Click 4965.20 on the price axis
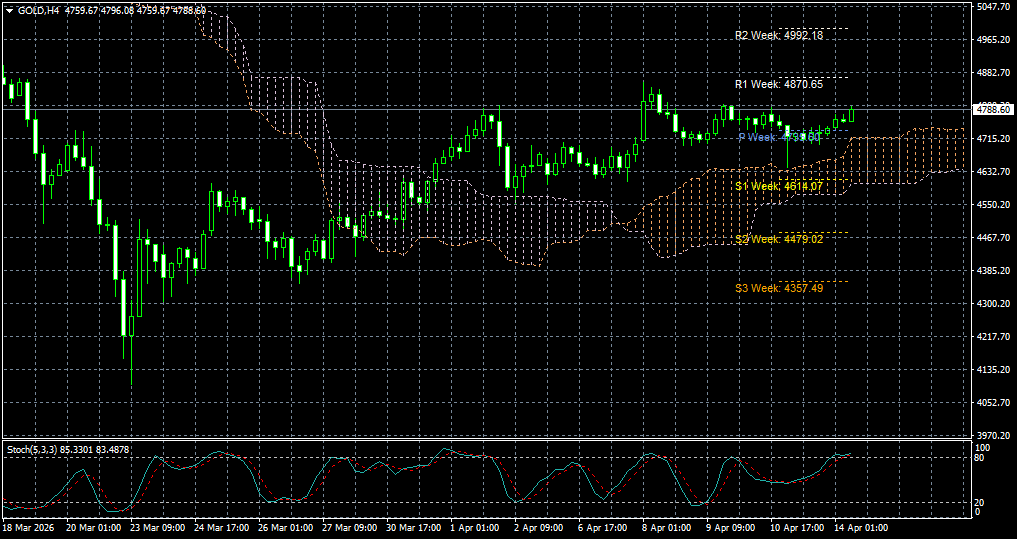The image size is (1017, 539). coord(994,40)
